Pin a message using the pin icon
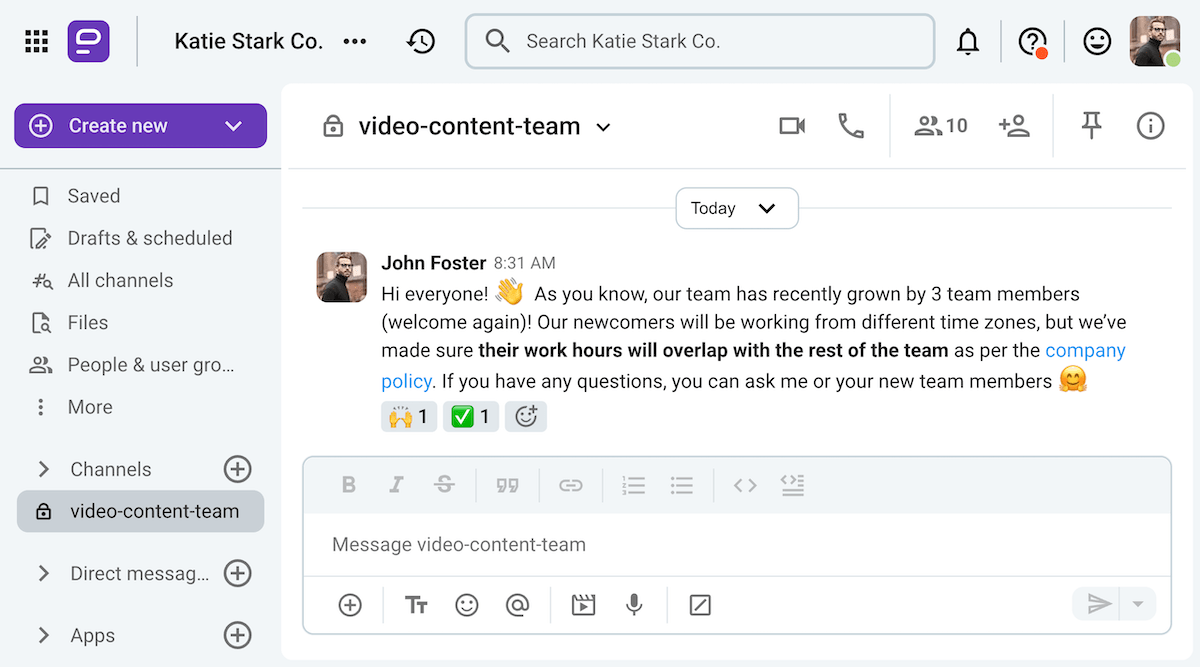 pyautogui.click(x=1091, y=126)
